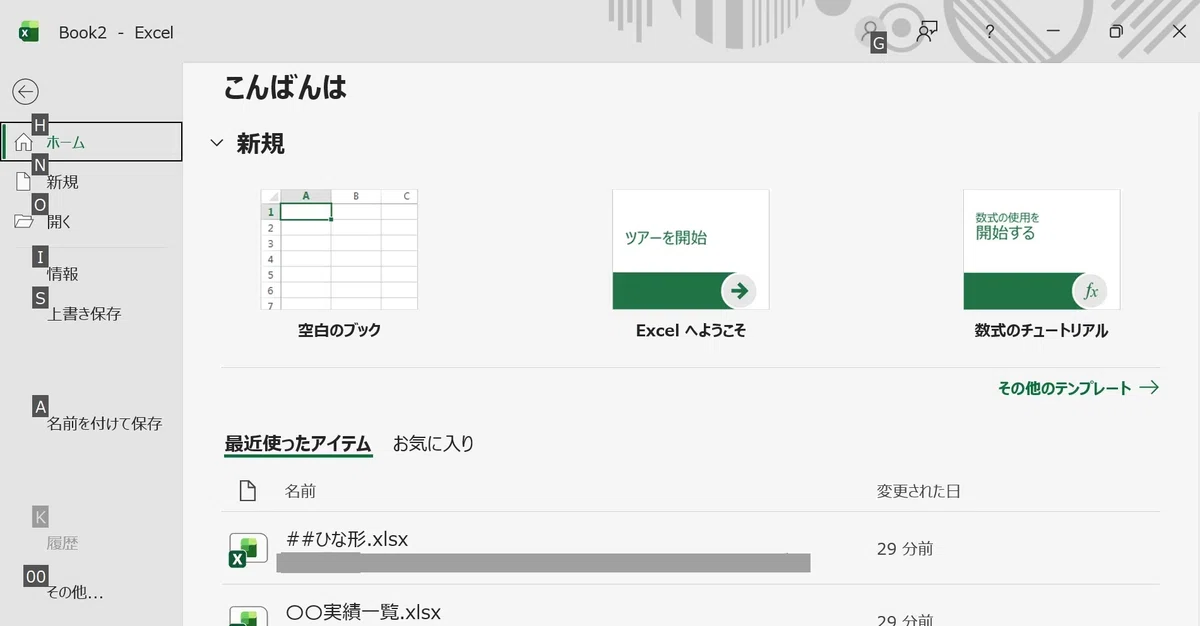Viewport: 1200px width, 626px height.
Task: Switch to お気に入り tab
Action: click(x=433, y=443)
